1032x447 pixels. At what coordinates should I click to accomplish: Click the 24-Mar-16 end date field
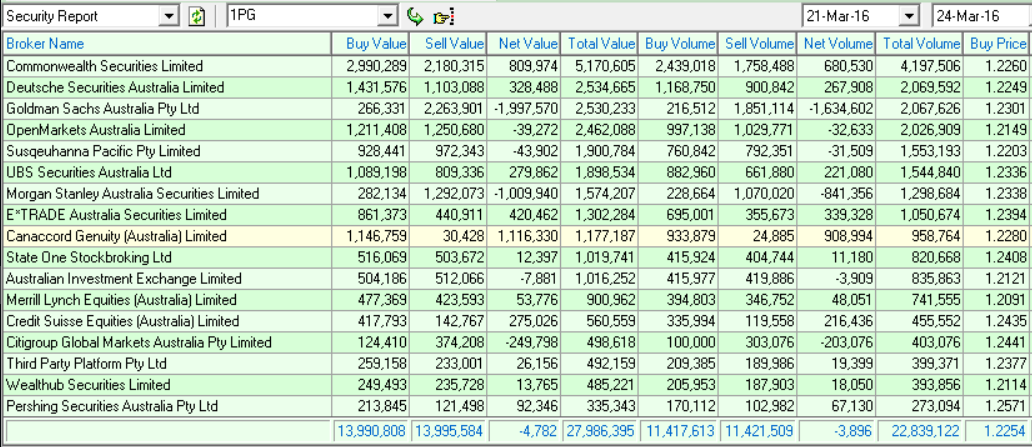click(982, 16)
